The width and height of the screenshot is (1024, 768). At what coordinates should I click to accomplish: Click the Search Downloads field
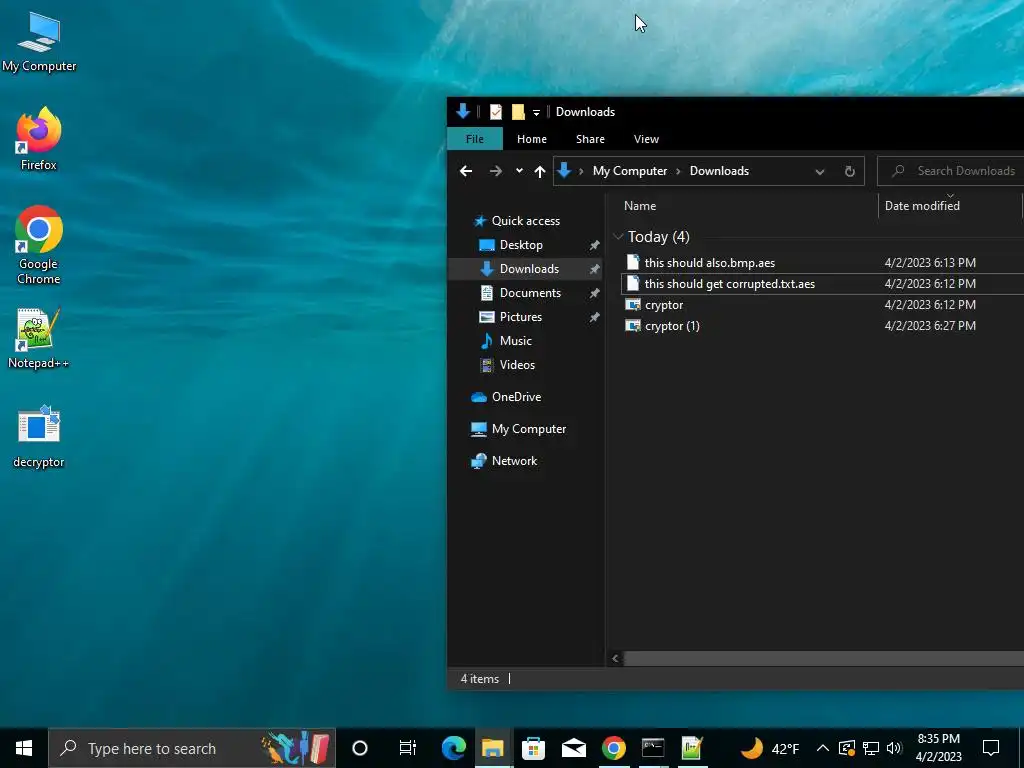point(953,171)
